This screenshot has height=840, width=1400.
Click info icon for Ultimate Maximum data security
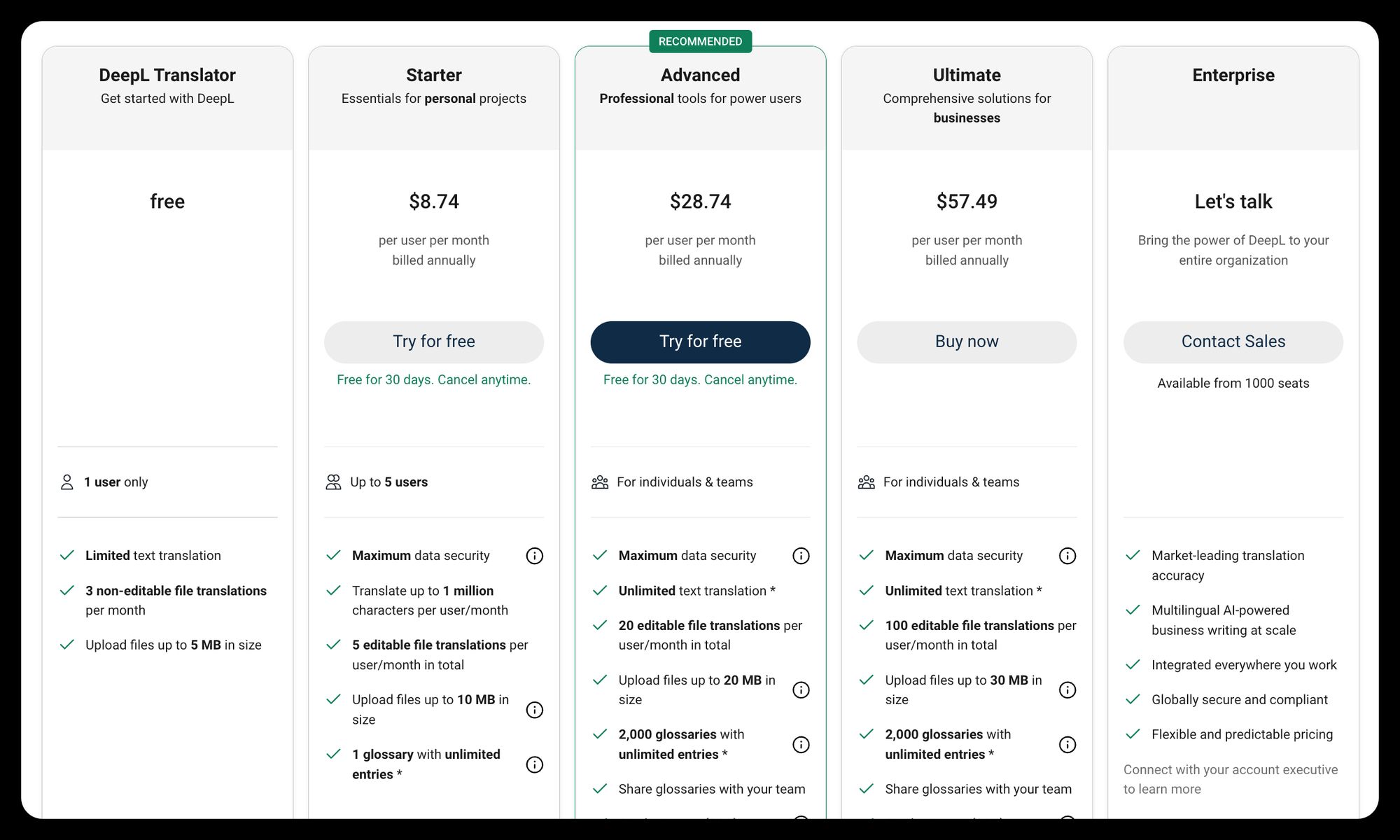[x=1067, y=556]
